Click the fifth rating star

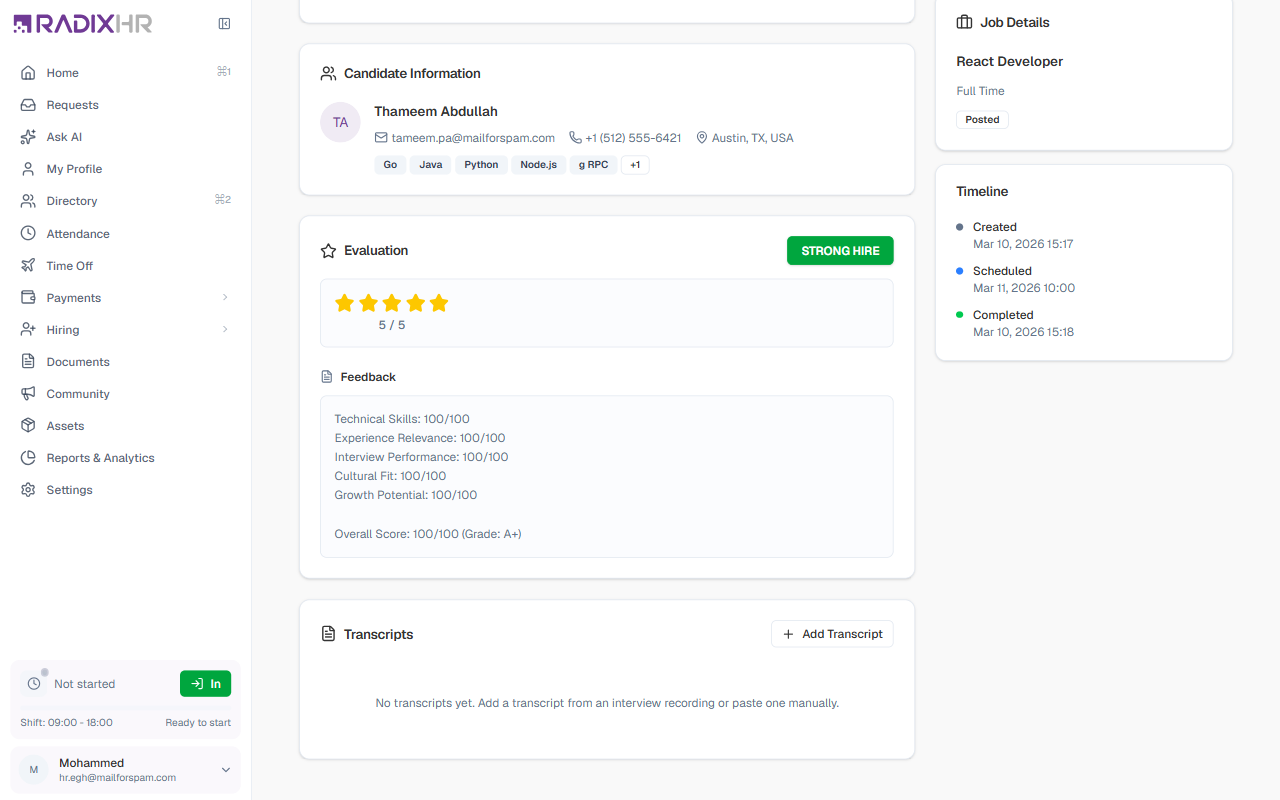pyautogui.click(x=439, y=303)
